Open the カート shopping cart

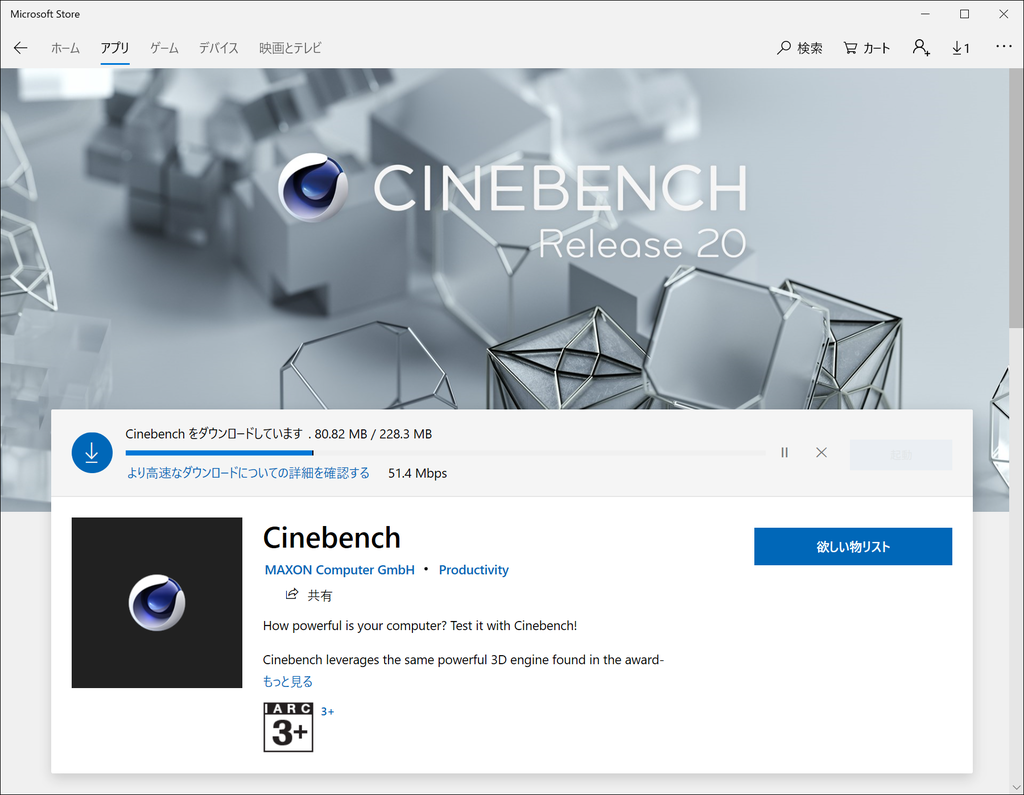tap(867, 48)
